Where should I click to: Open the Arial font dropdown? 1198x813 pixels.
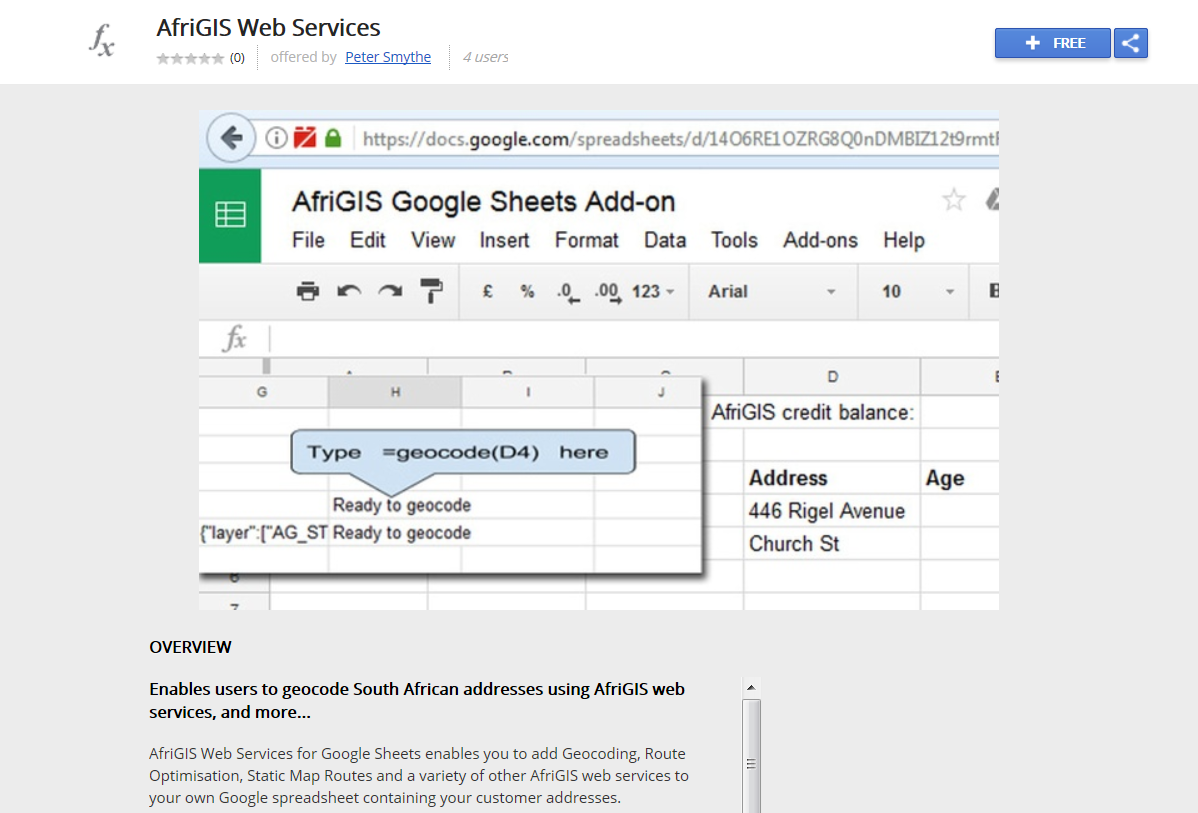pyautogui.click(x=771, y=291)
